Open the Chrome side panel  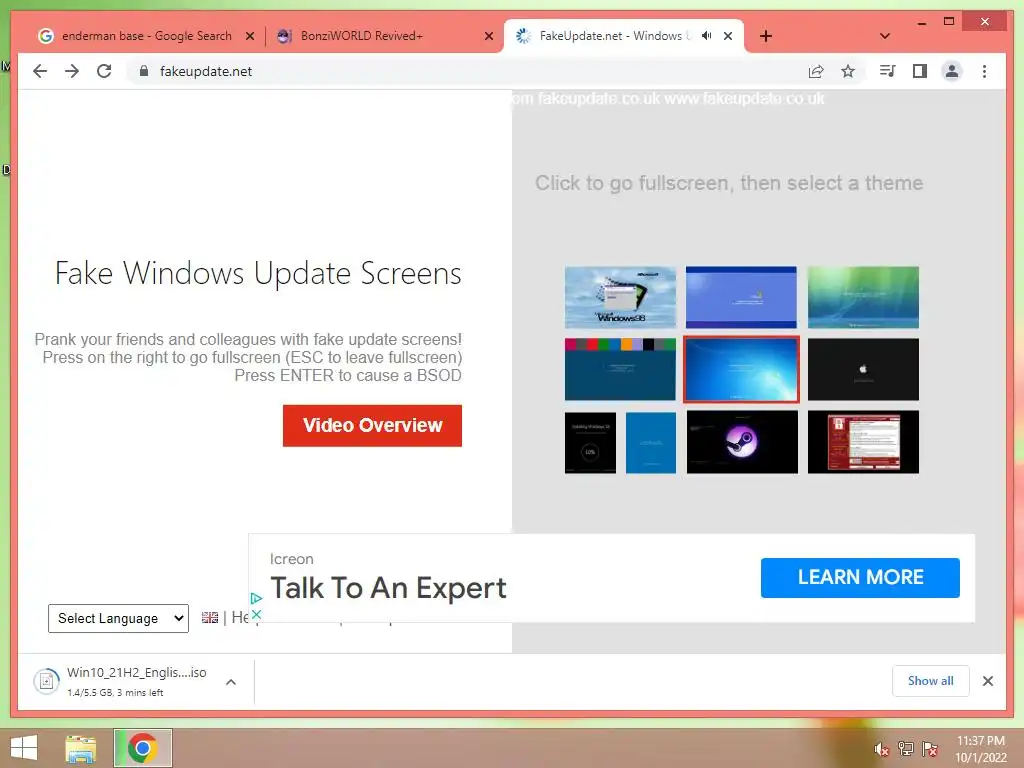pos(920,71)
